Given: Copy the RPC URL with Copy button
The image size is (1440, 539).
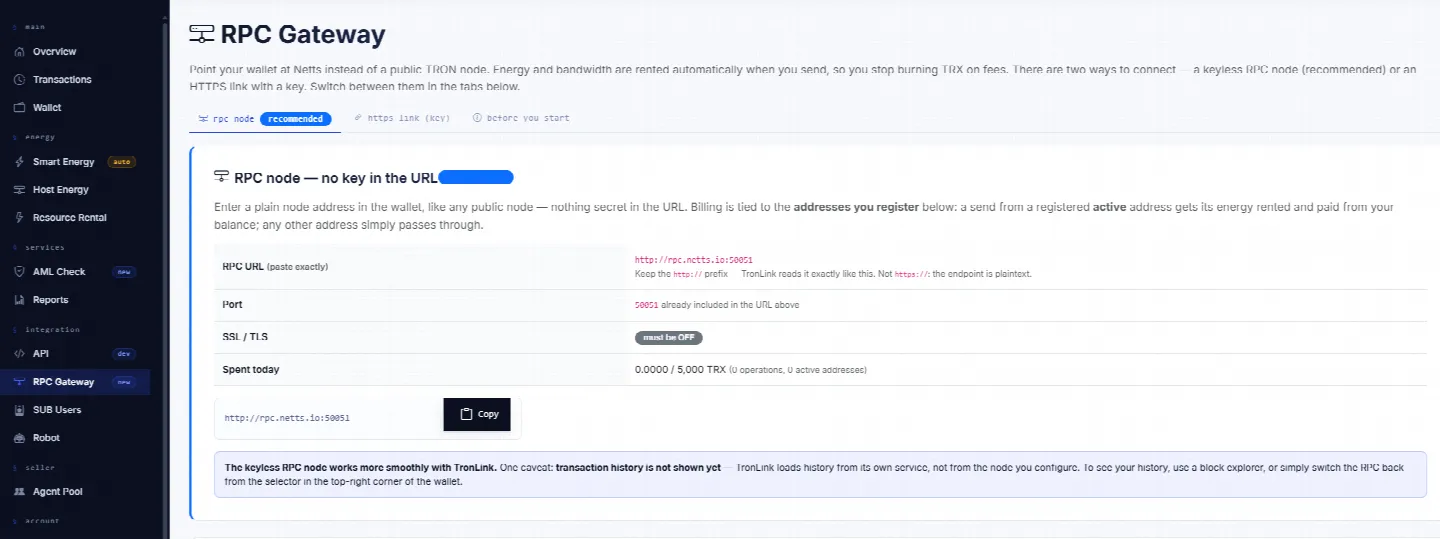Looking at the screenshot, I should tap(478, 414).
